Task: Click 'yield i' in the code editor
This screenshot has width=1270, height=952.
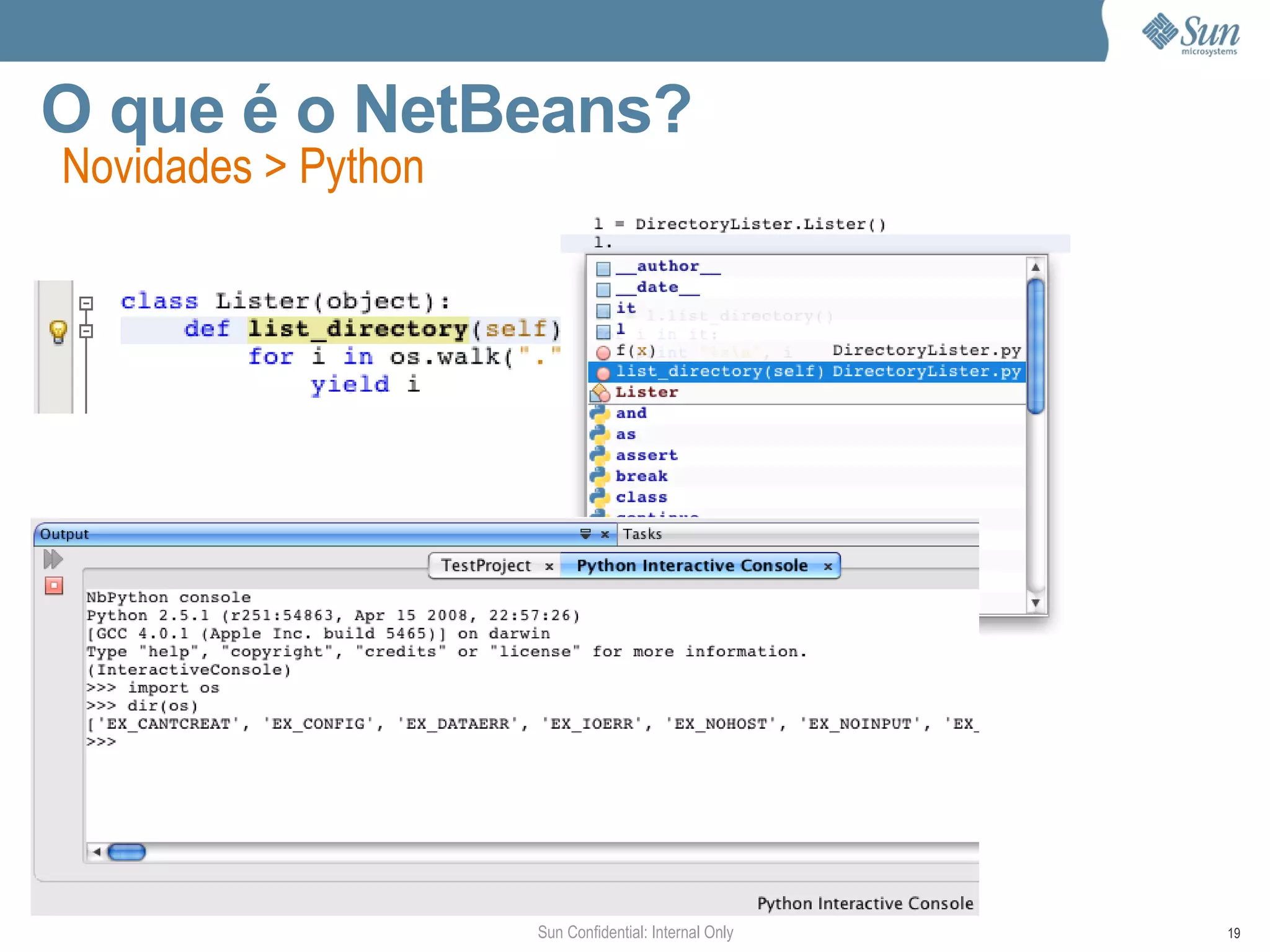Action: pyautogui.click(x=365, y=385)
